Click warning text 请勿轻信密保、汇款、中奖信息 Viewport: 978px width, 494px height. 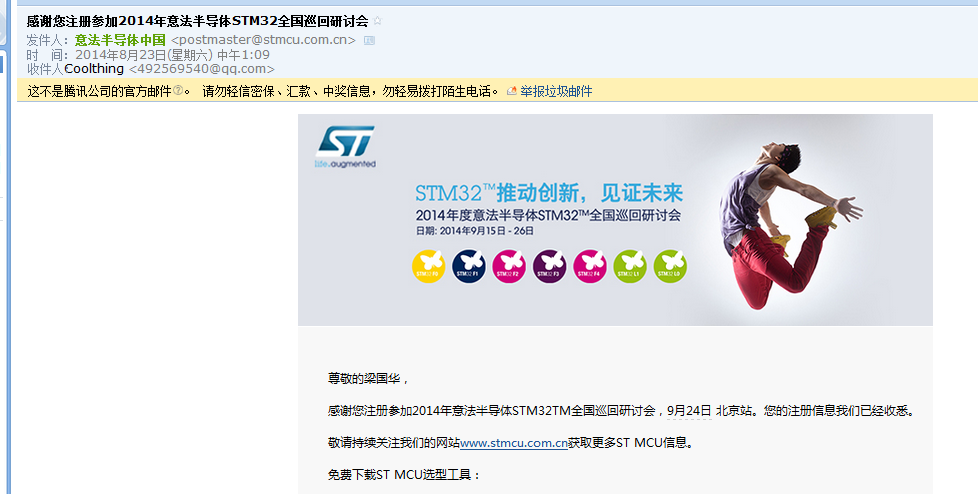(x=286, y=92)
